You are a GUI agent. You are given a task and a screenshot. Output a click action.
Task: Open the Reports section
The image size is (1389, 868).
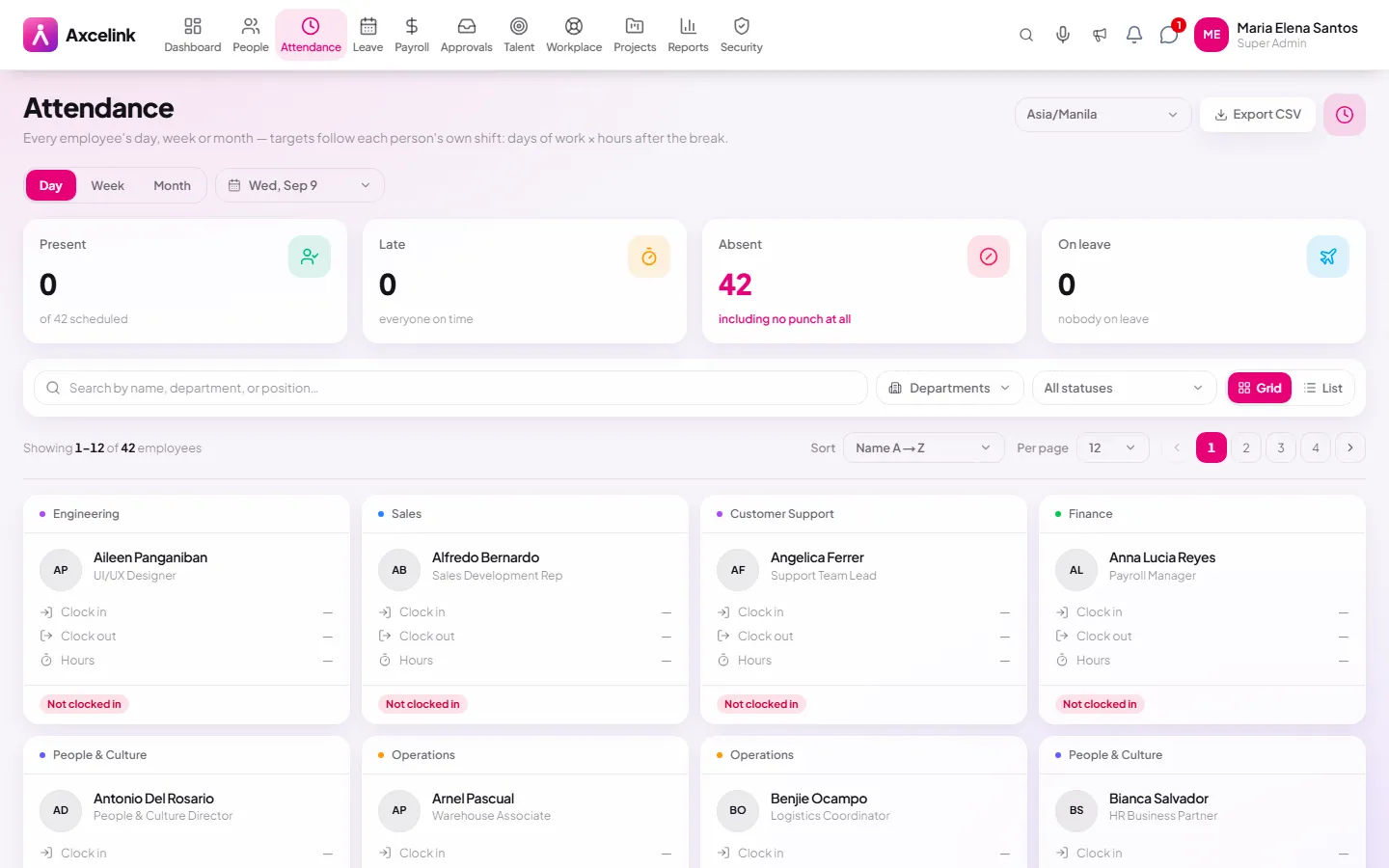[x=688, y=35]
